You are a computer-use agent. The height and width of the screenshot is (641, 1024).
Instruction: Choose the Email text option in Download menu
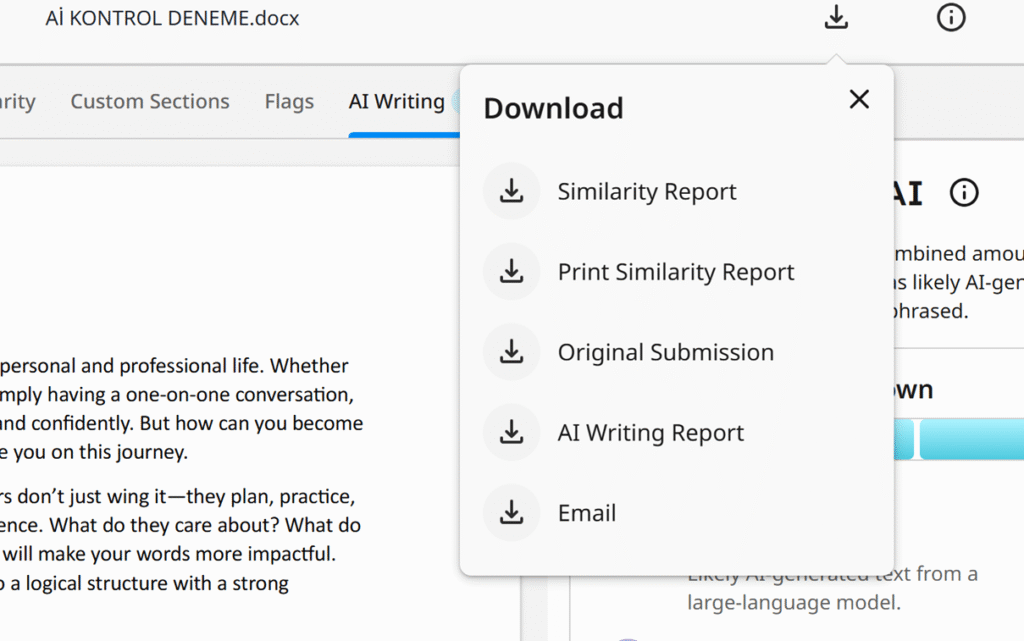(x=587, y=513)
